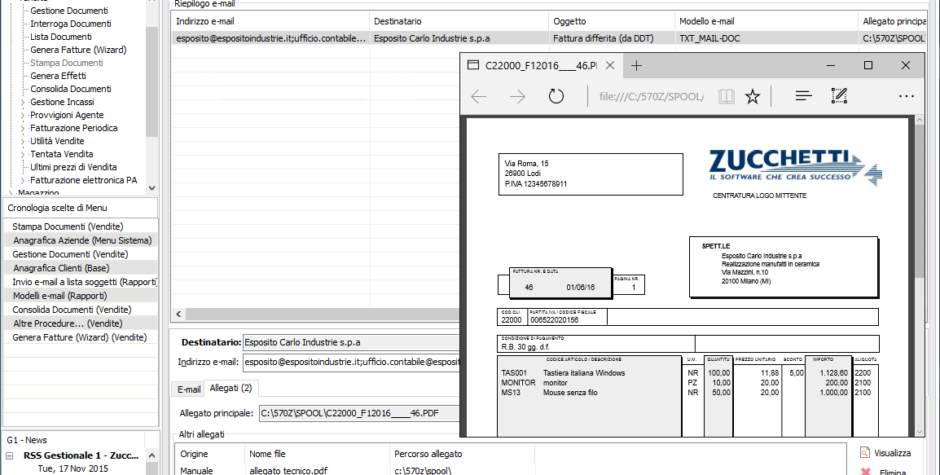This screenshot has width=940, height=475.
Task: Click the Destinatario input field
Action: [x=351, y=342]
